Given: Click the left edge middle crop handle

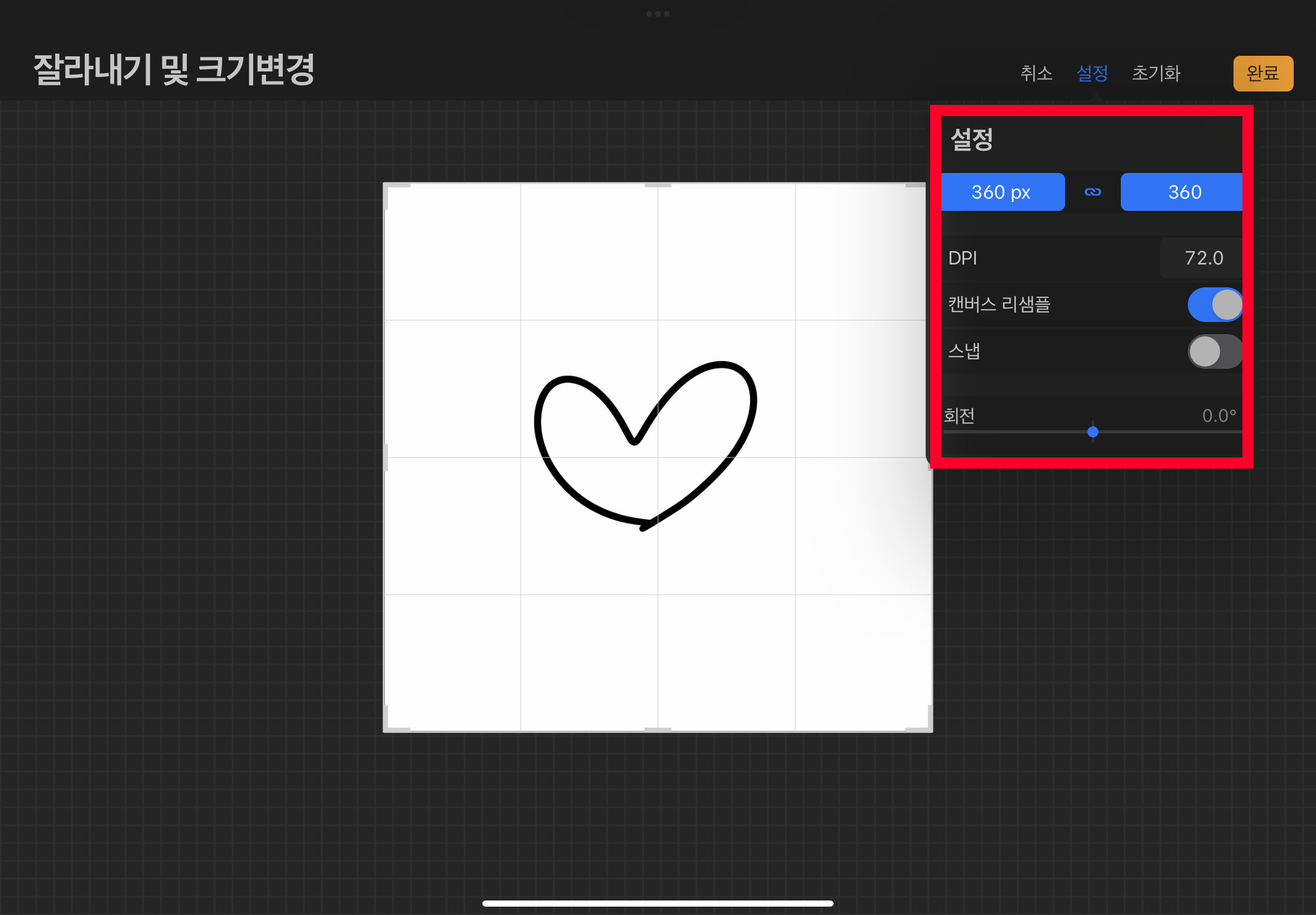Looking at the screenshot, I should pos(386,458).
